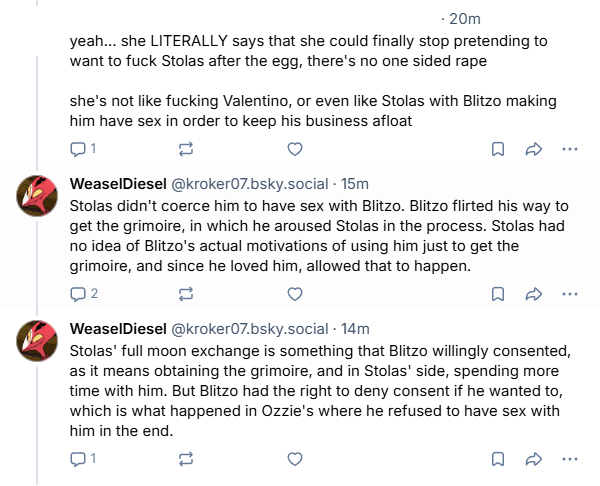Repost WeaselDiesel's 14m full moon post
Viewport: 600px width, 486px height.
click(185, 459)
